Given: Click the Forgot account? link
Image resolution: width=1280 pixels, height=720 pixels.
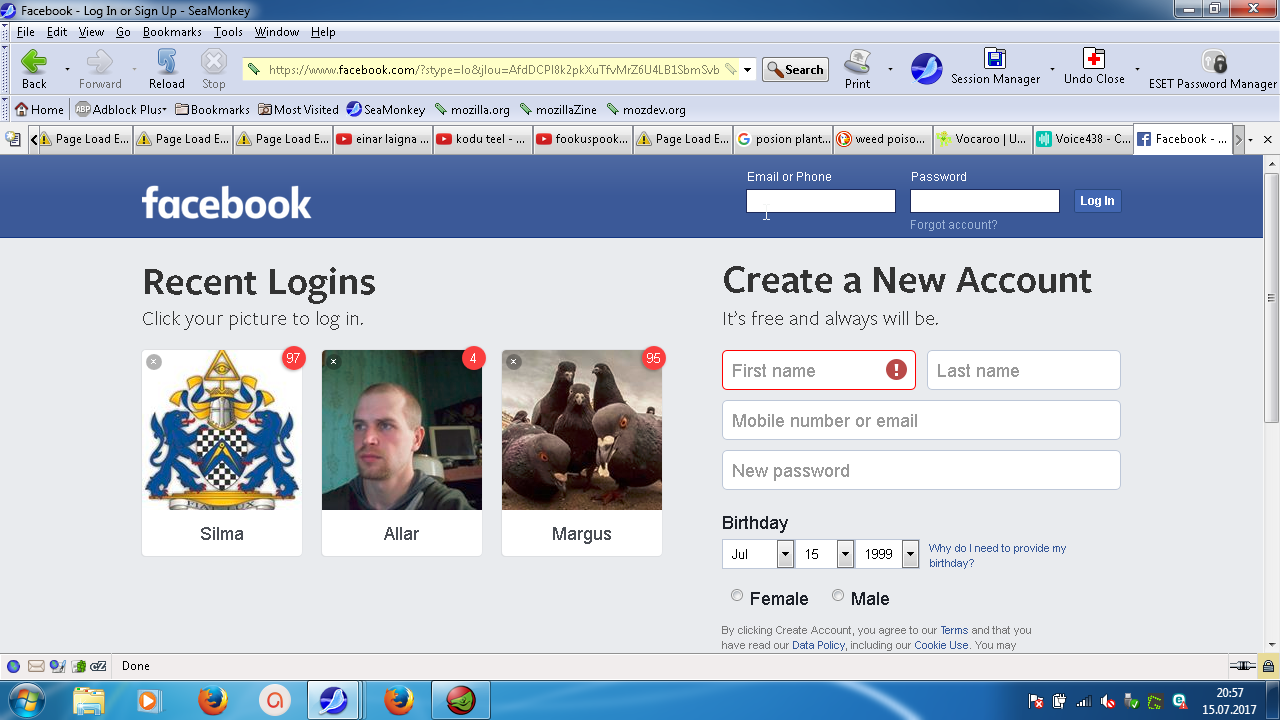Looking at the screenshot, I should tap(954, 225).
